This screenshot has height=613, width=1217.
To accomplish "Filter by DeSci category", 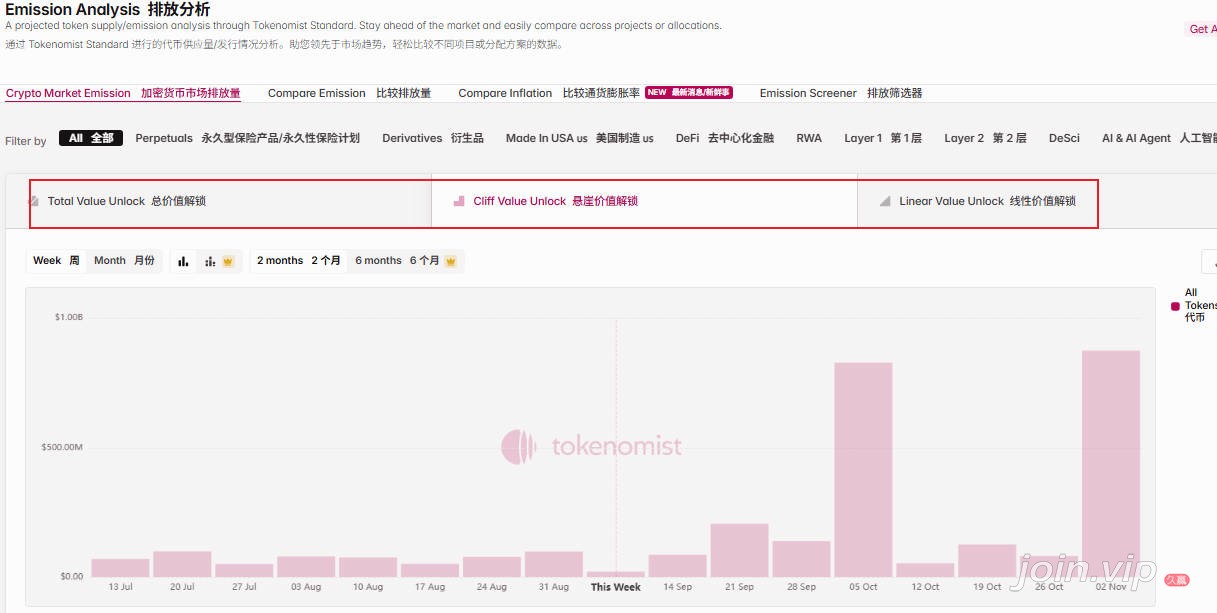I will (x=1064, y=138).
